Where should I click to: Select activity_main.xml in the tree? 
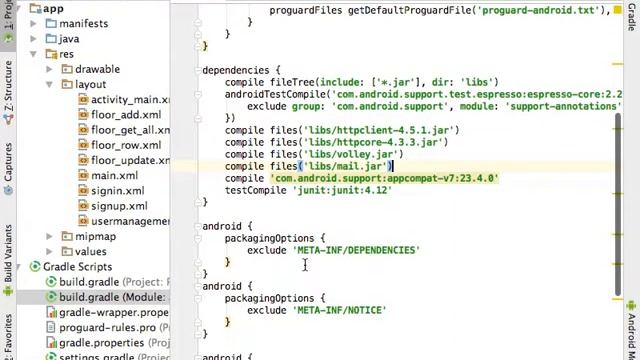[x=130, y=100]
